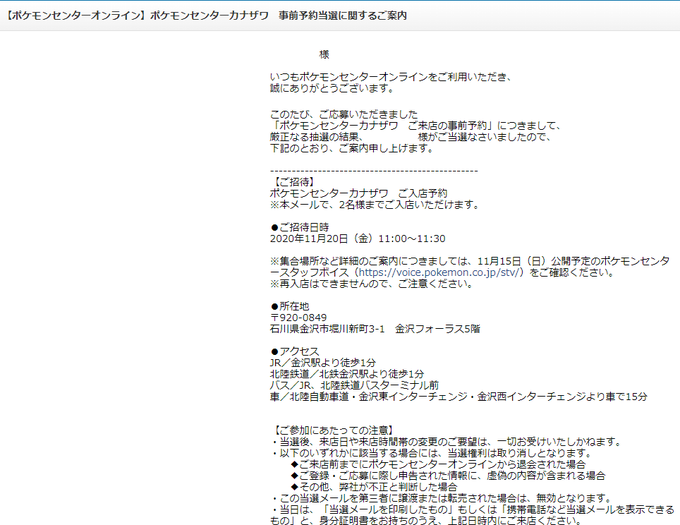The width and height of the screenshot is (680, 525).
Task: Click the address line 石川県金沢市堀川新町3-1
Action: click(x=327, y=329)
